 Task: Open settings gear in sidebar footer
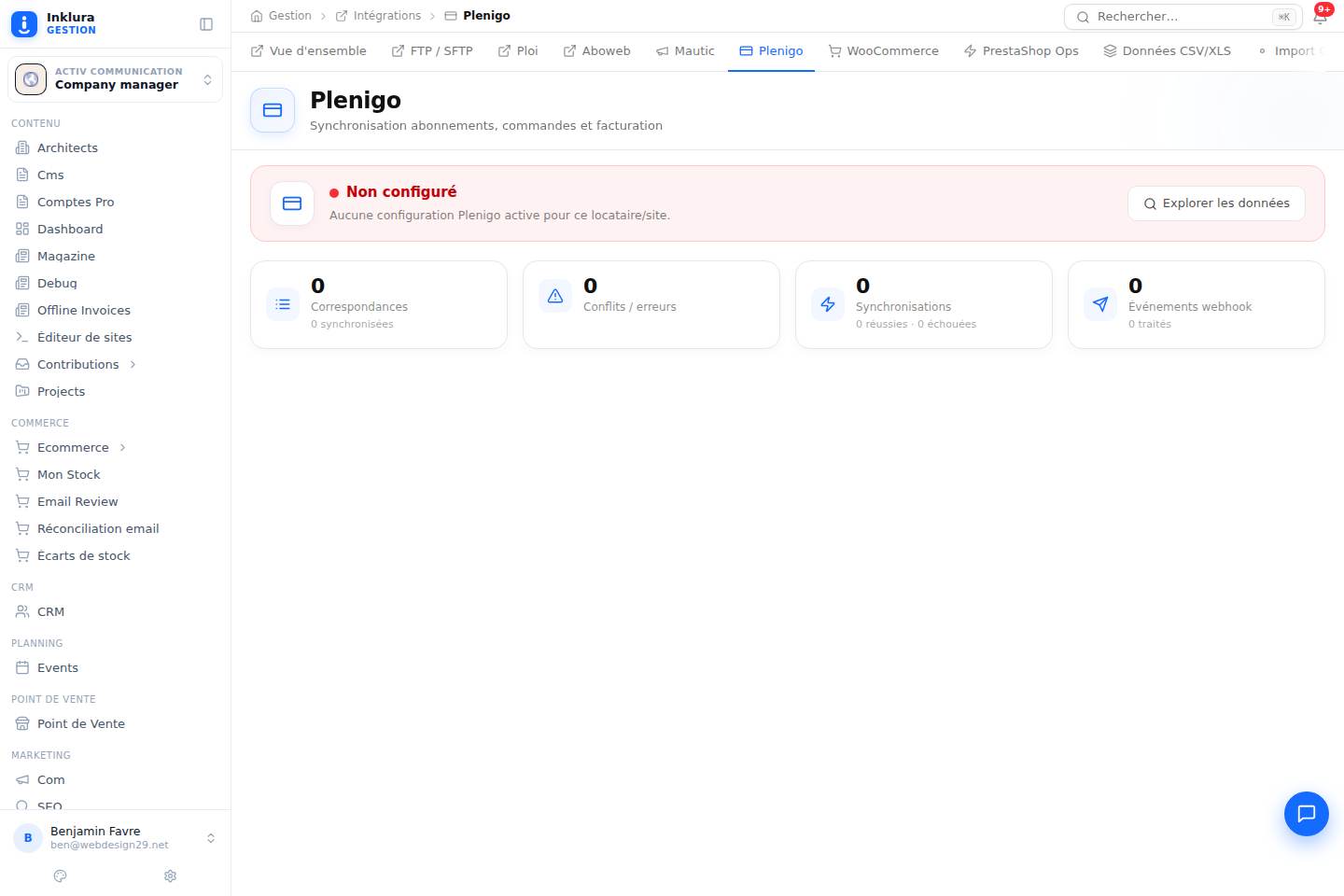pos(170,876)
